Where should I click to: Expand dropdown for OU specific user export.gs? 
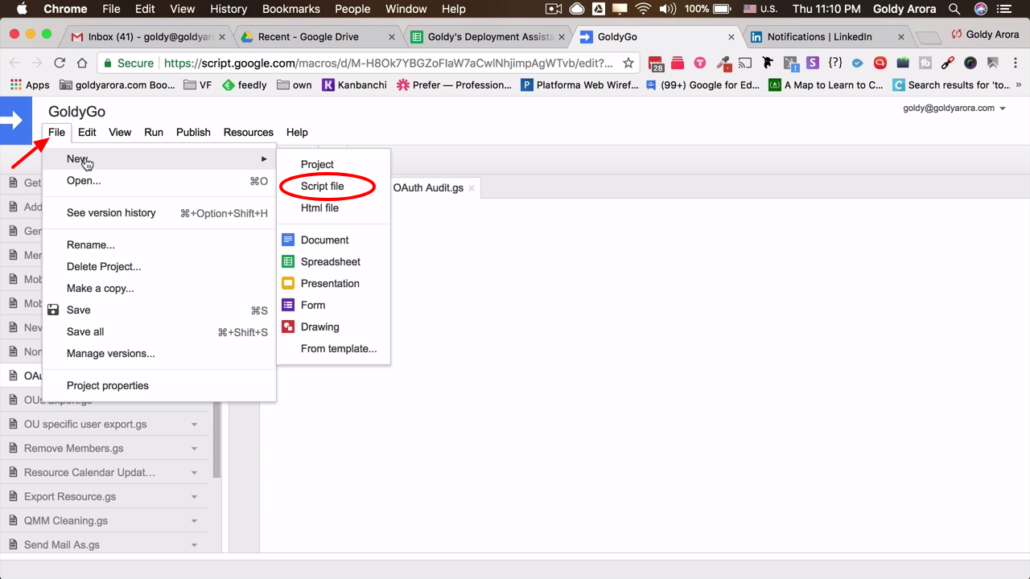(x=194, y=425)
